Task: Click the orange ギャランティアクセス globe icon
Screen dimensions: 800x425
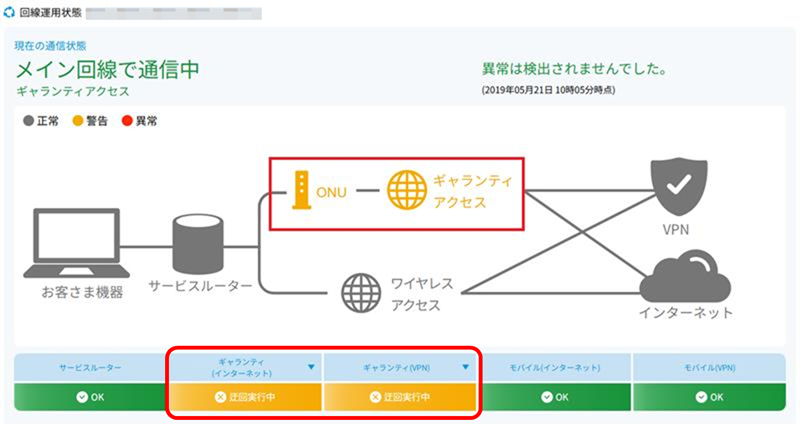Action: [405, 189]
